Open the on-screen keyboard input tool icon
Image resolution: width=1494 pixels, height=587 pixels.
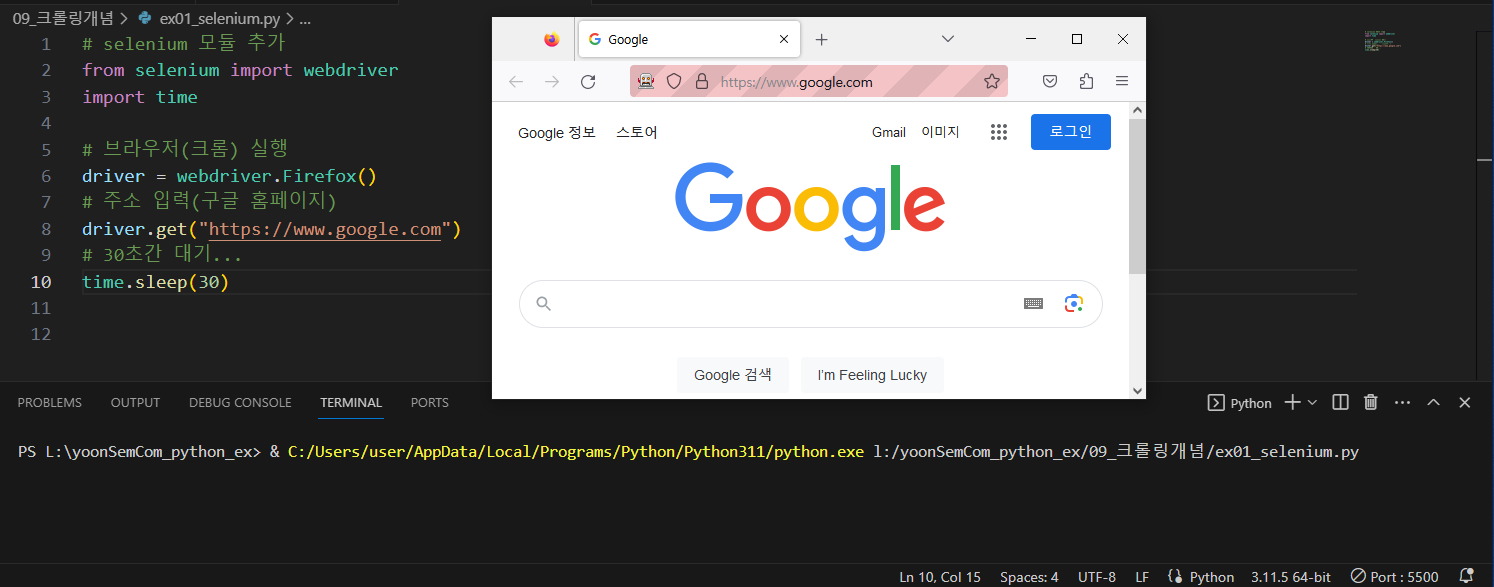(1034, 304)
